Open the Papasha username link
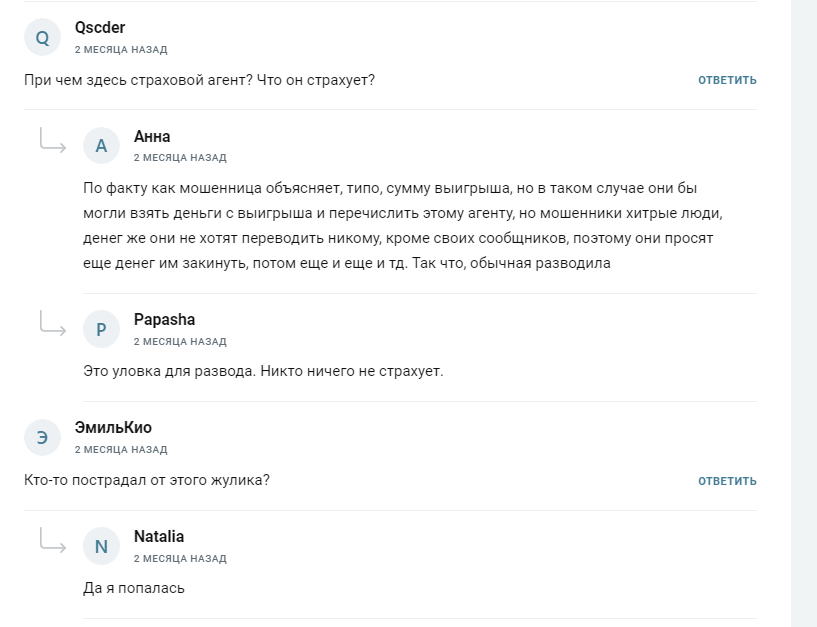 164,319
